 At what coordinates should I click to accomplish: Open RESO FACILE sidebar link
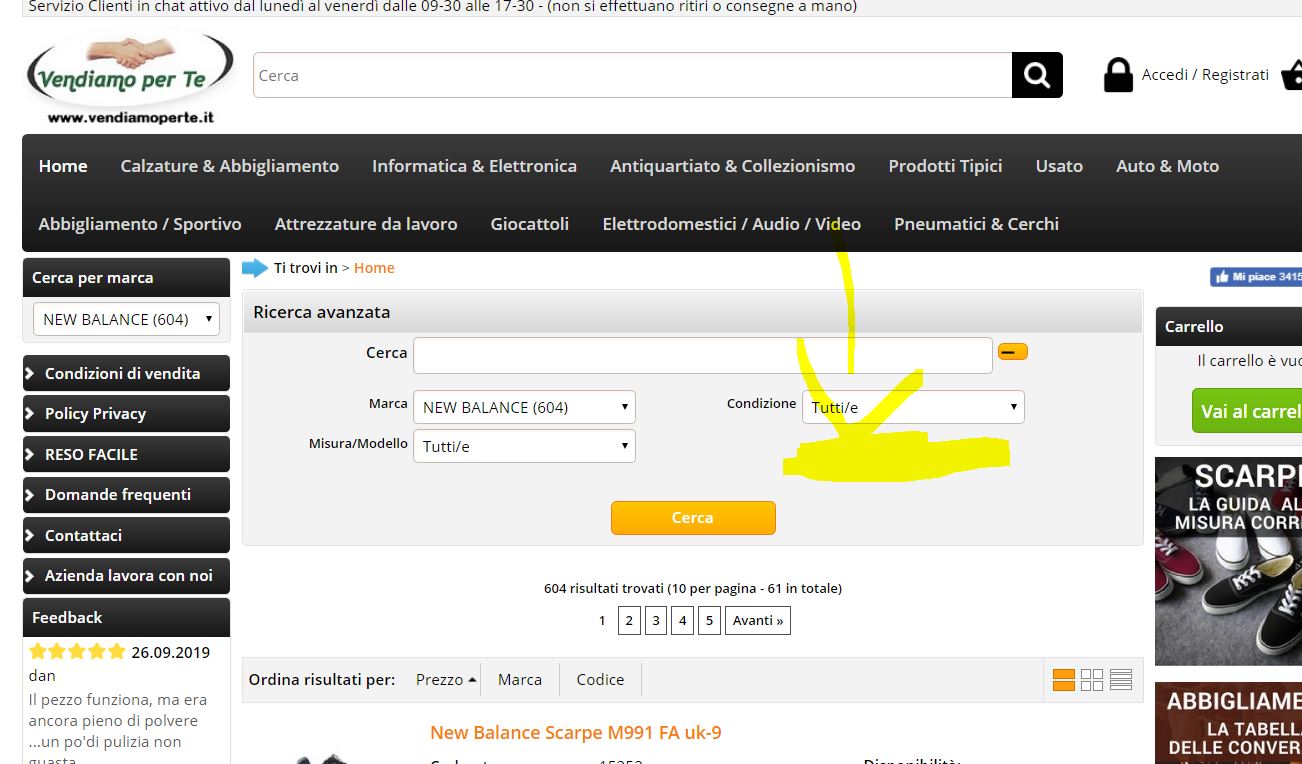126,454
